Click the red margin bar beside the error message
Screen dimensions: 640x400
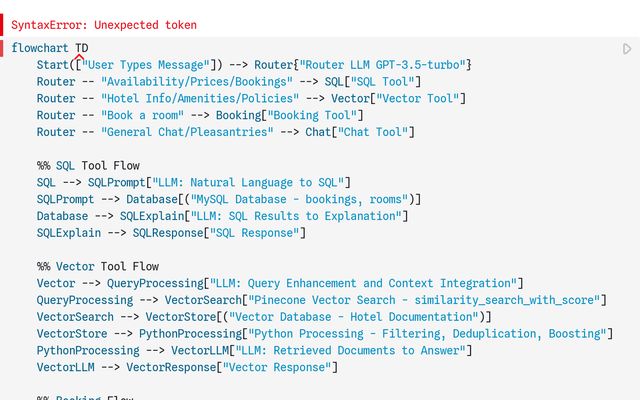click(2, 24)
